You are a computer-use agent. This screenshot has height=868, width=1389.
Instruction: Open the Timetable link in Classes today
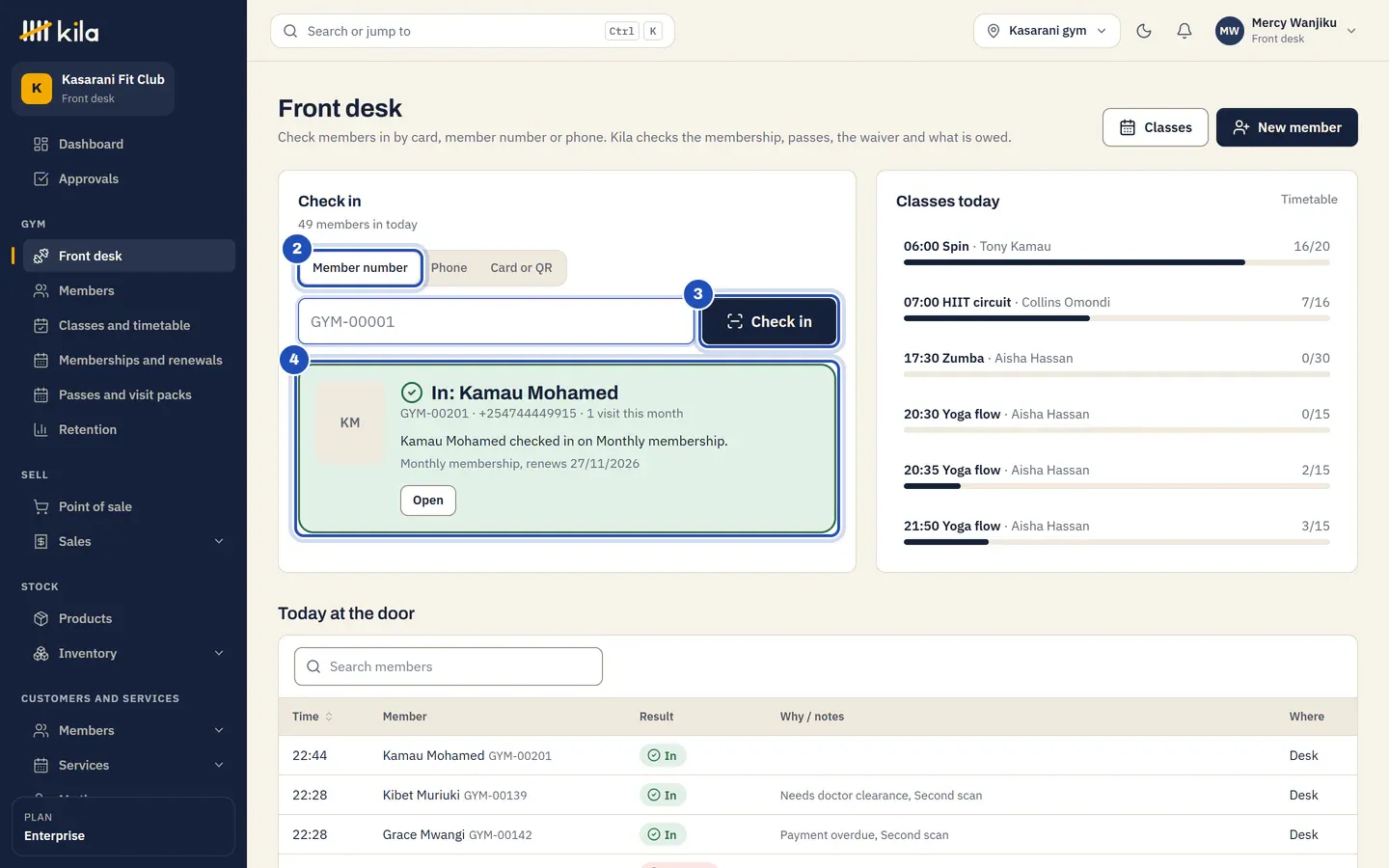pos(1309,200)
